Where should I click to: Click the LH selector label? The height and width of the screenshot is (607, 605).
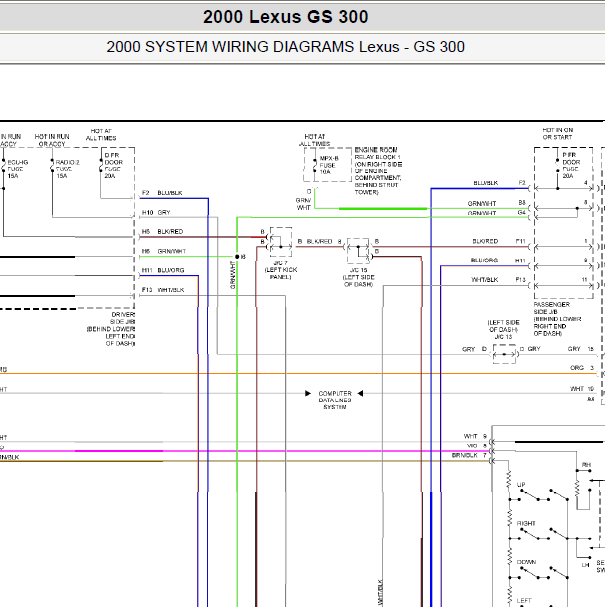(585, 565)
